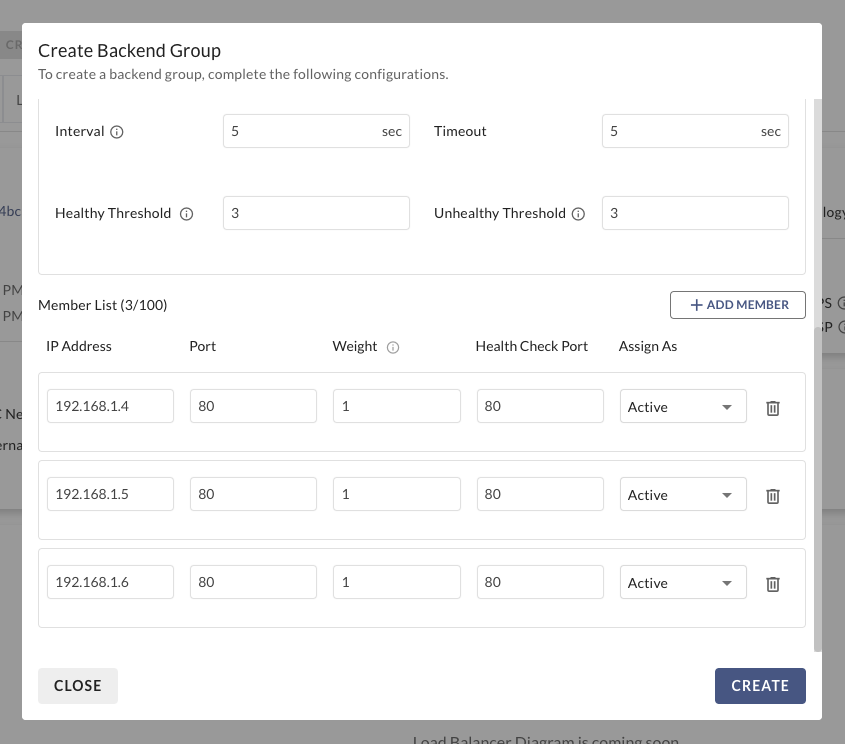Viewport: 845px width, 744px height.
Task: Edit the IP address 192.168.1.4 field
Action: point(110,407)
